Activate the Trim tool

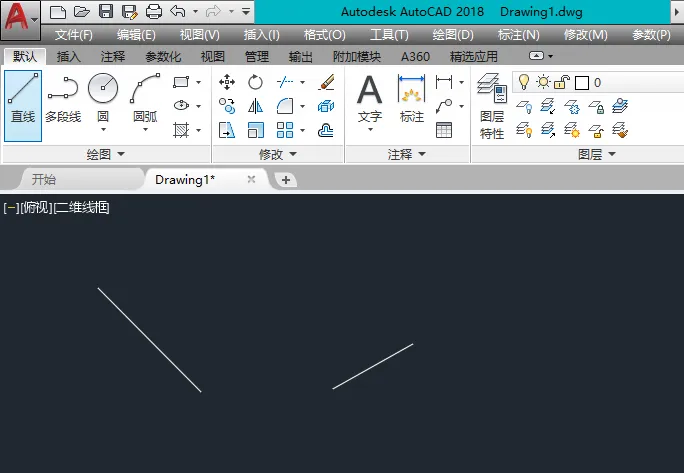(x=285, y=82)
